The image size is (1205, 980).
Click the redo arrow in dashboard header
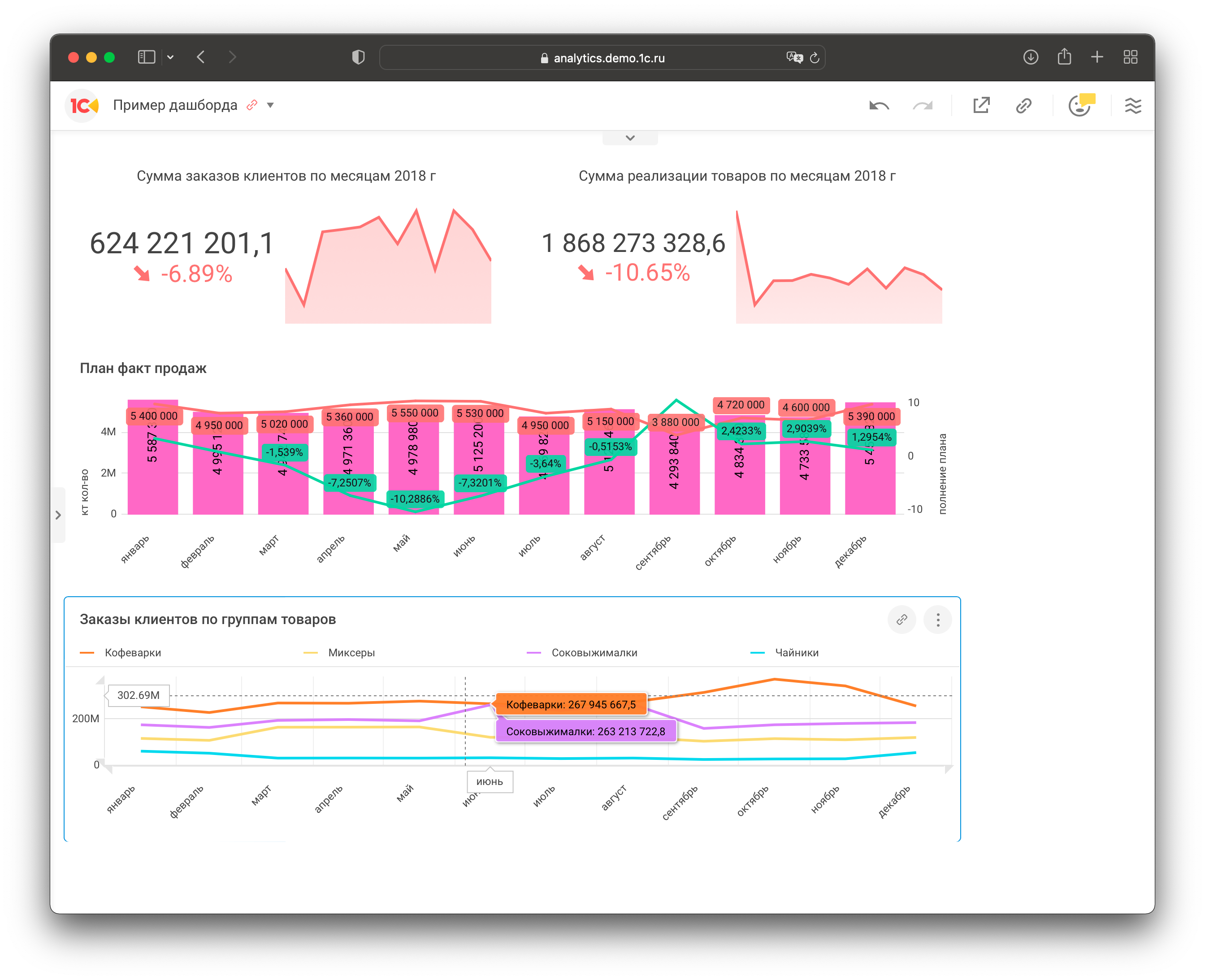(923, 105)
